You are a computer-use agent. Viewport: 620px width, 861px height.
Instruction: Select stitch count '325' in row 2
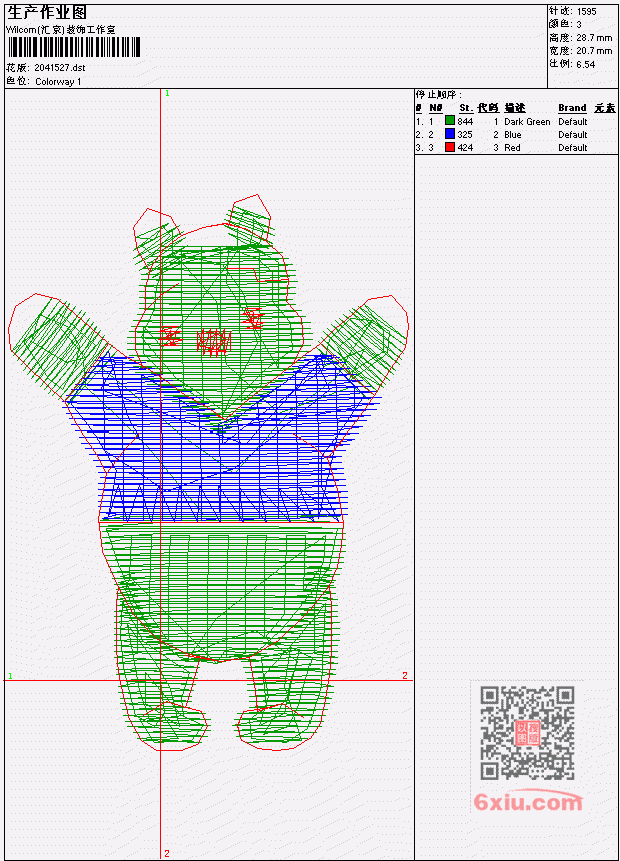[x=465, y=135]
